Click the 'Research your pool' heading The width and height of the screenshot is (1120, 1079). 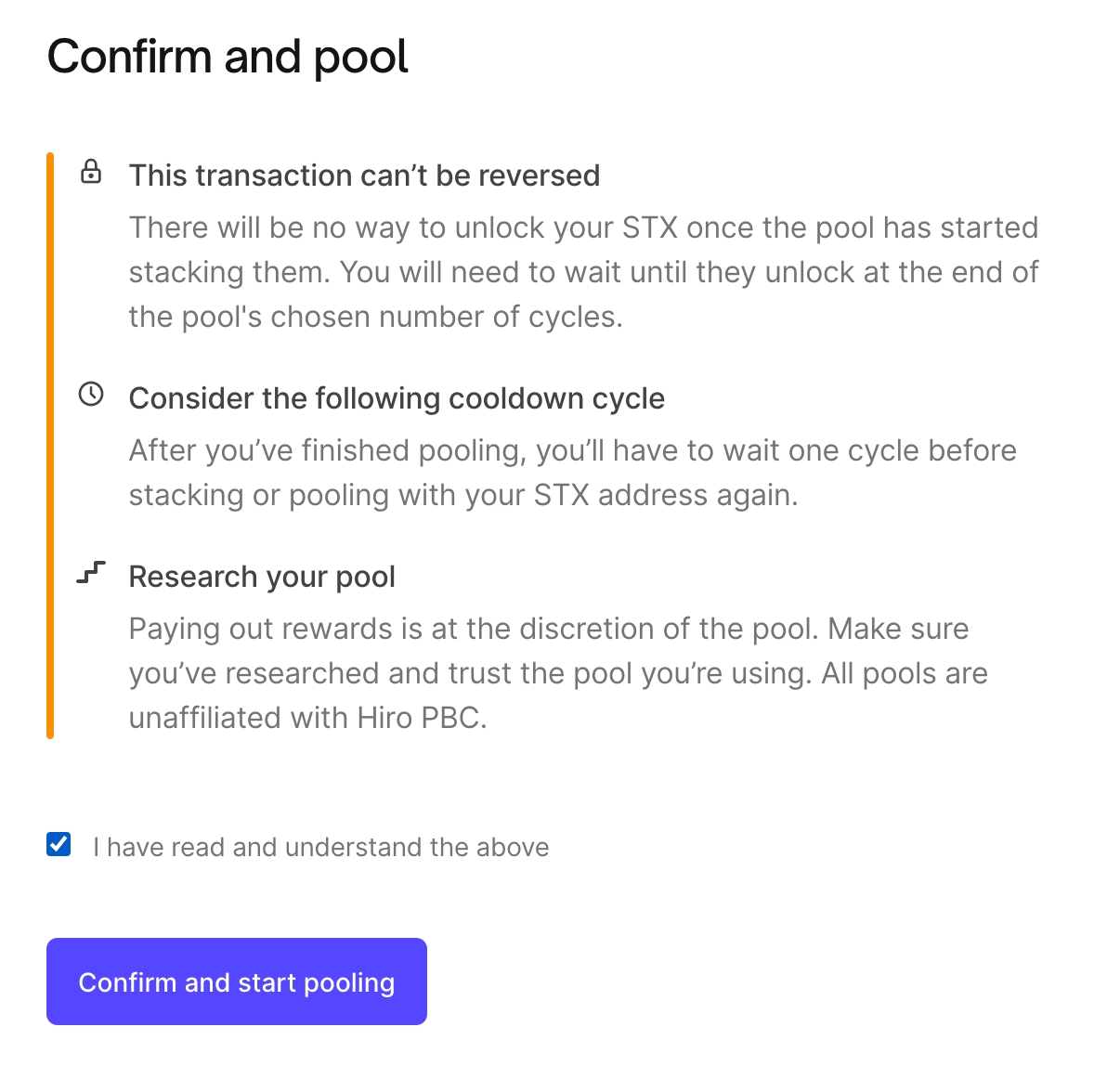point(262,577)
